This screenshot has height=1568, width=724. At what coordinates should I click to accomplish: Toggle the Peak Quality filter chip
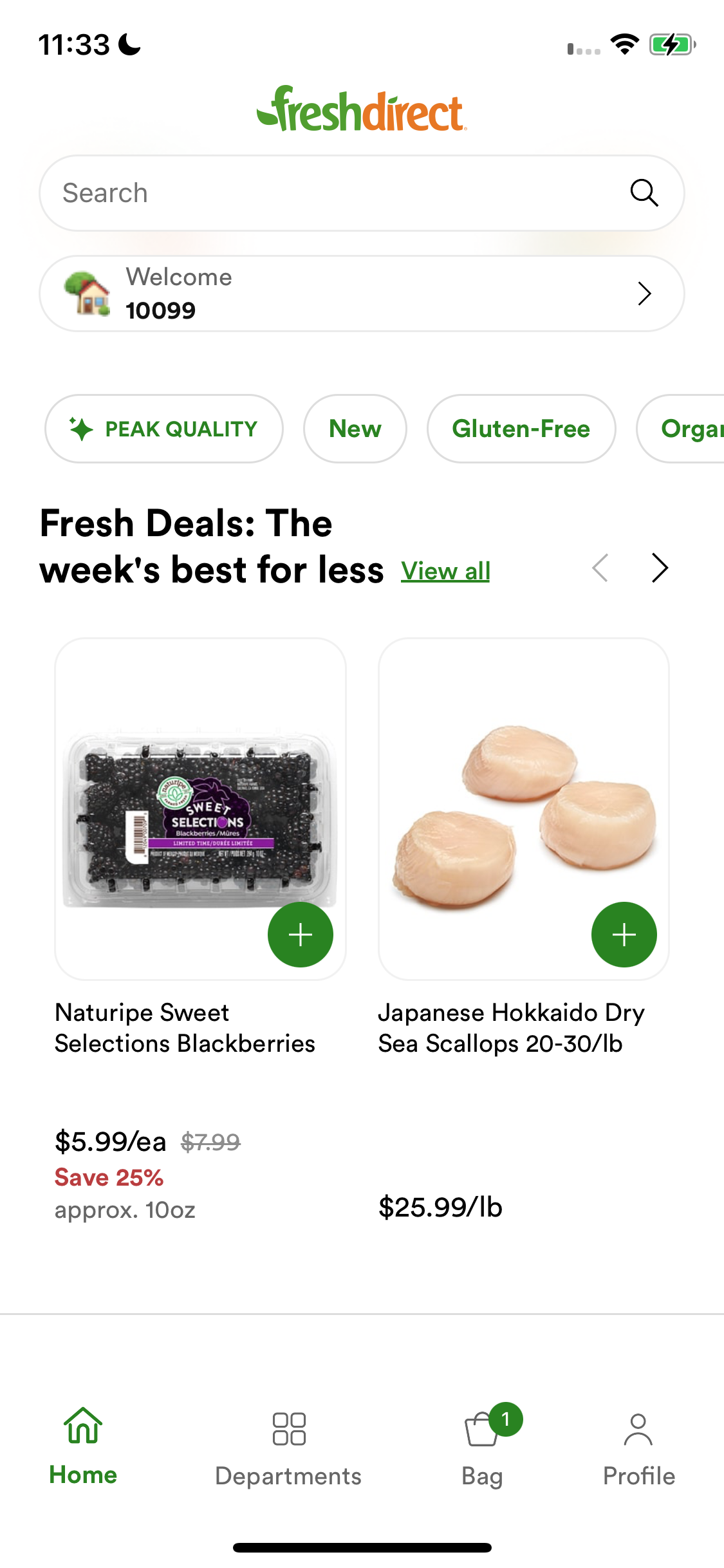click(x=163, y=429)
